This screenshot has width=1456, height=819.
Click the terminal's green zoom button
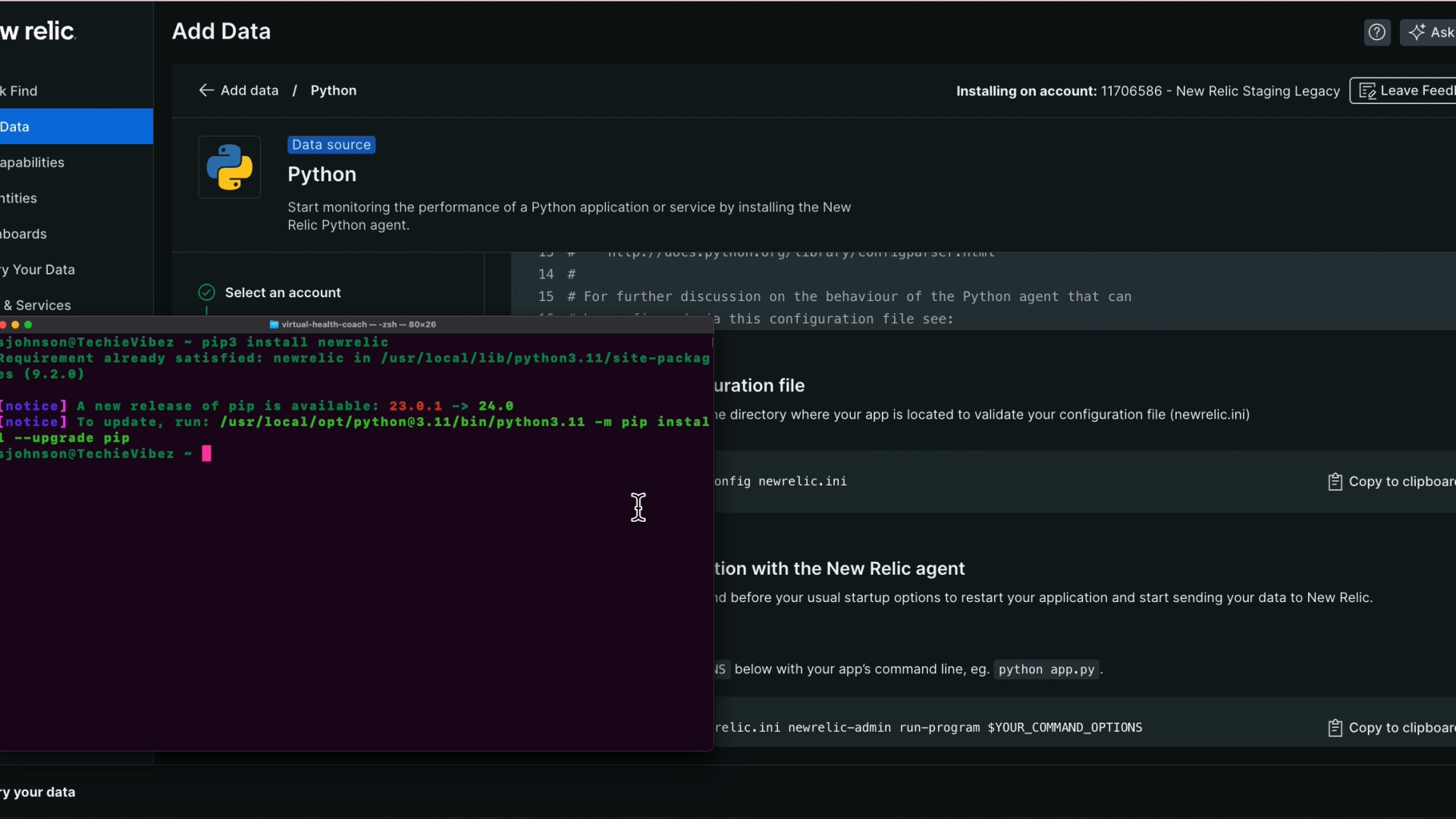[28, 325]
